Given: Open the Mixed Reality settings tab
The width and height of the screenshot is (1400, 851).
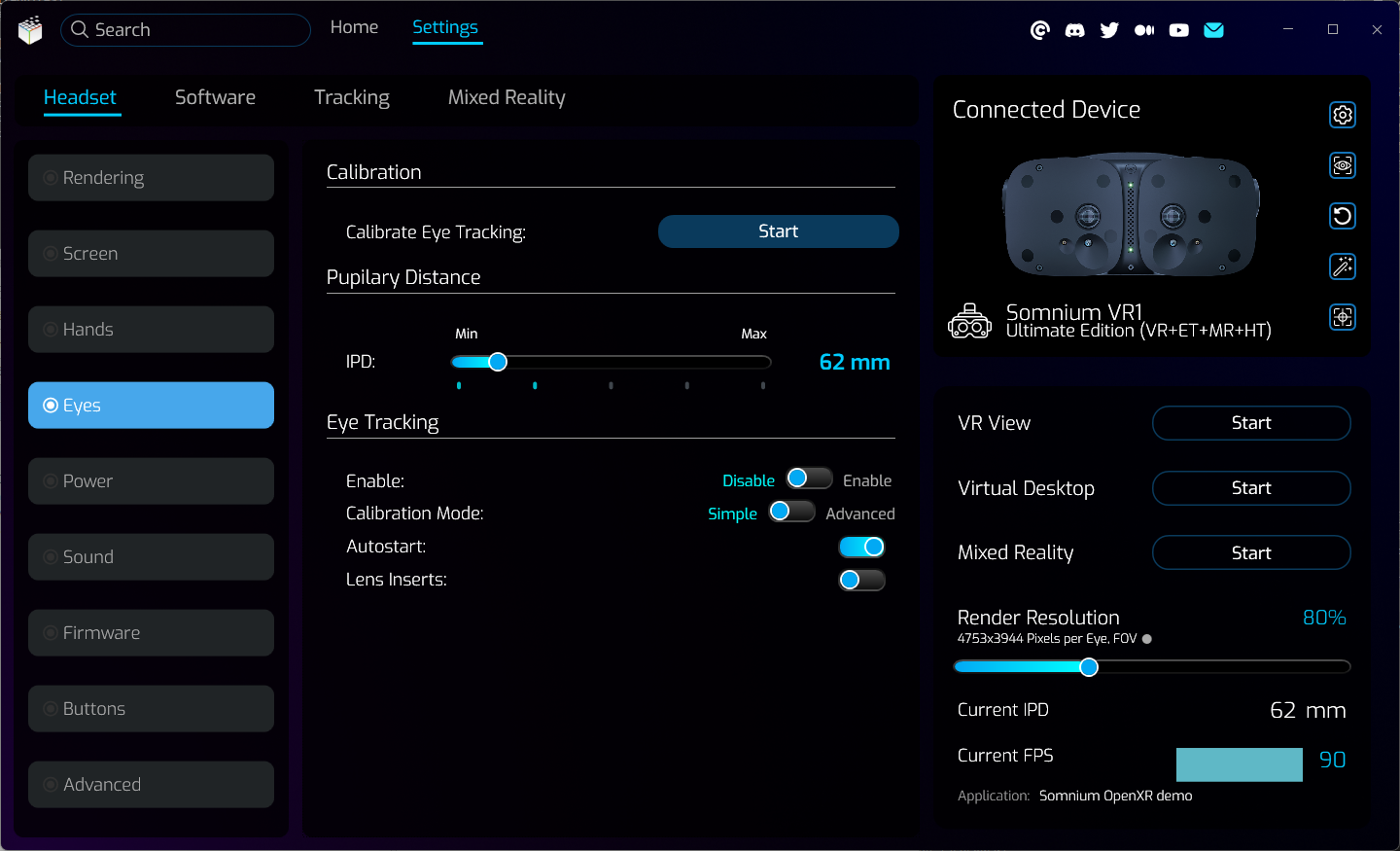Looking at the screenshot, I should [x=507, y=97].
